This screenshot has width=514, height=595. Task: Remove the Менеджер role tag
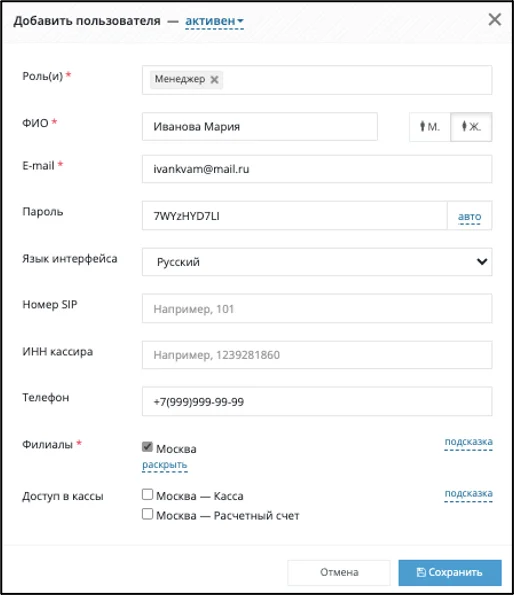[x=214, y=80]
